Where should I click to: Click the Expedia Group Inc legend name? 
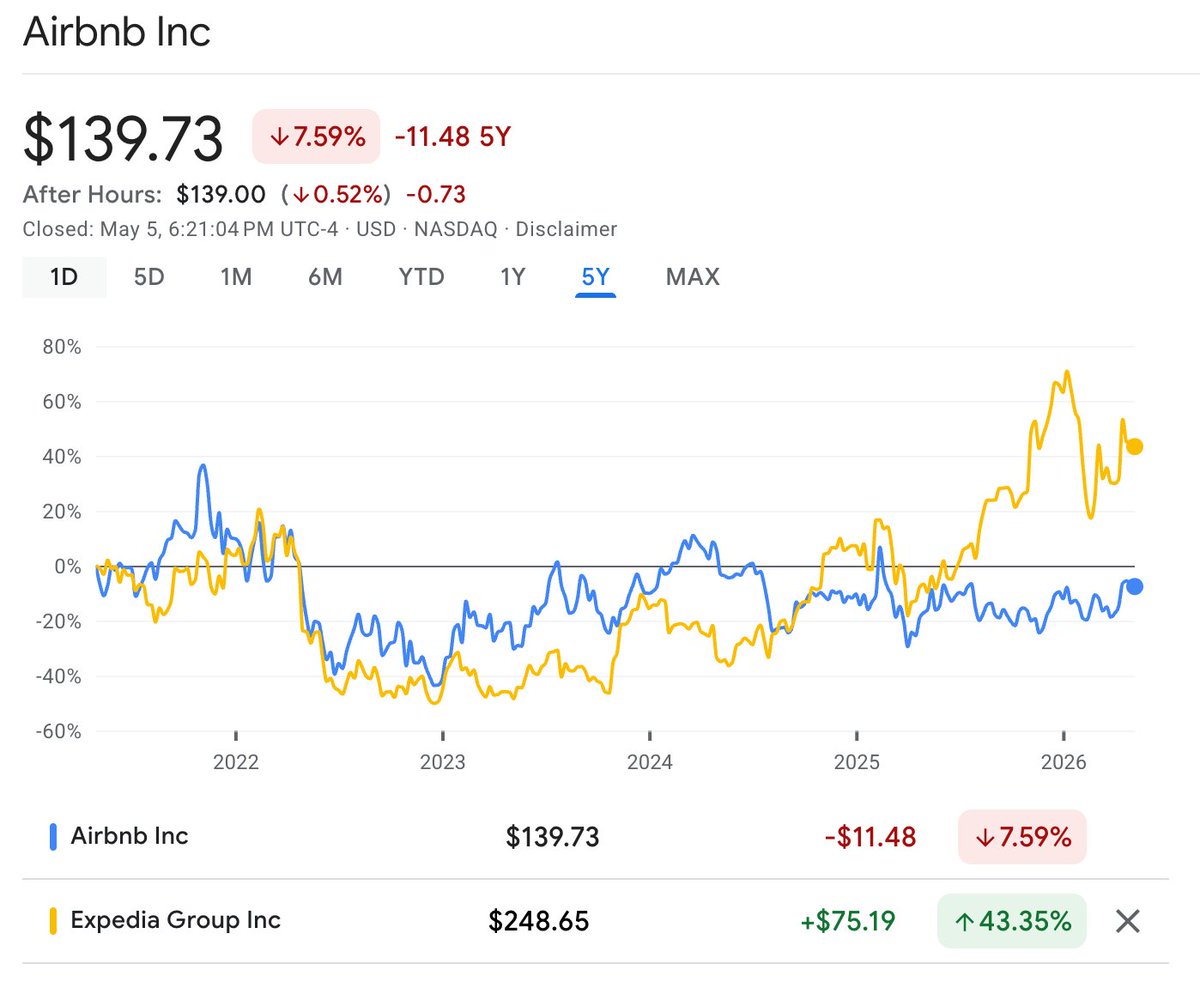click(176, 920)
